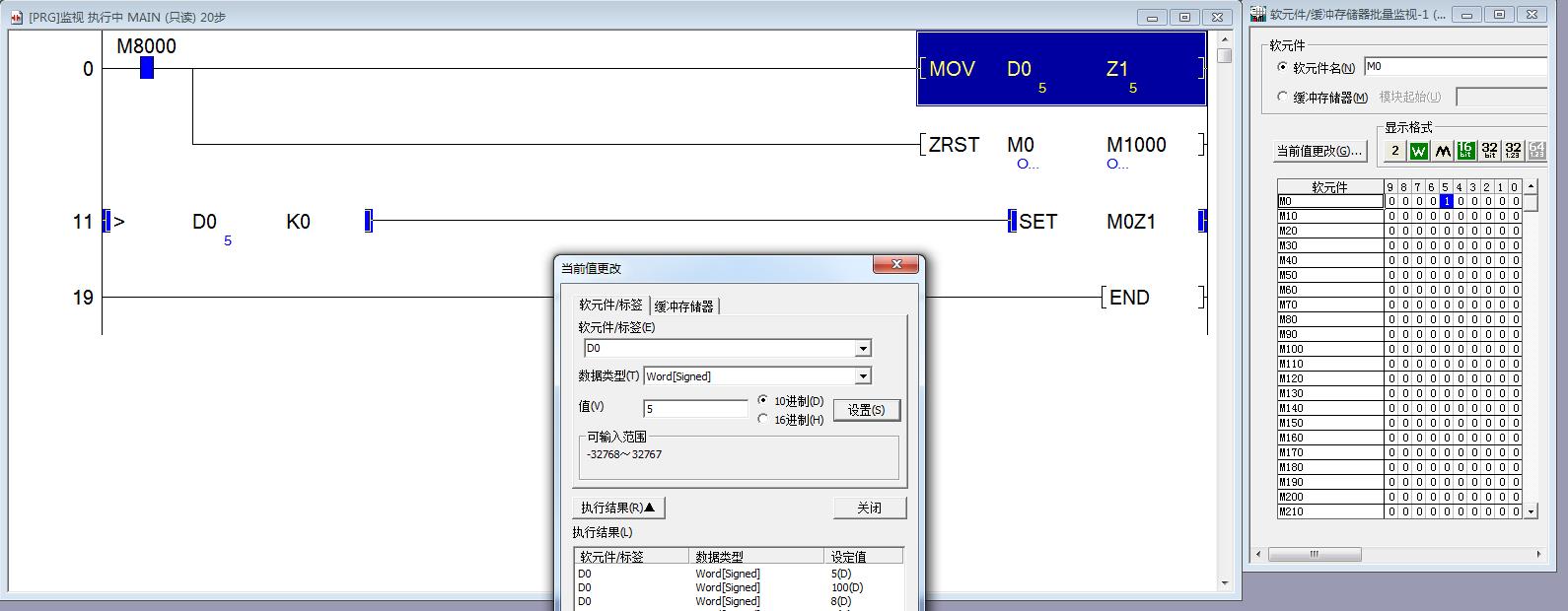
Task: Collapse the 执行结果(R) results expander
Action: coord(618,508)
